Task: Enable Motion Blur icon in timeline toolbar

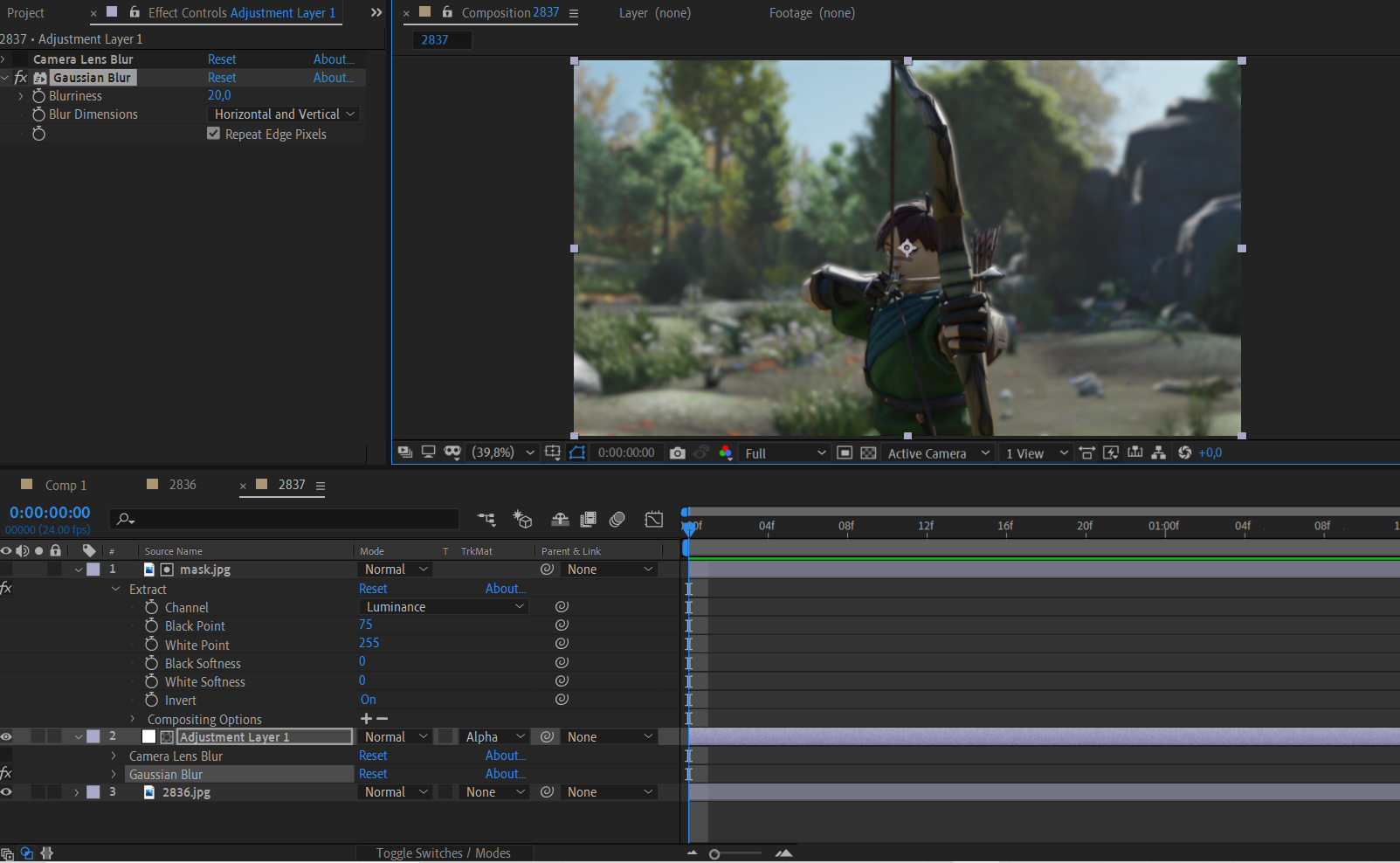Action: click(617, 520)
